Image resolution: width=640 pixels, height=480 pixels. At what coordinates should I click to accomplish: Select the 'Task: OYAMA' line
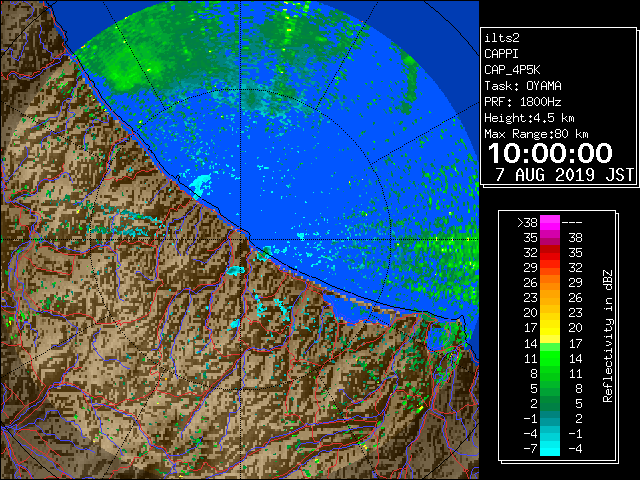(x=523, y=86)
